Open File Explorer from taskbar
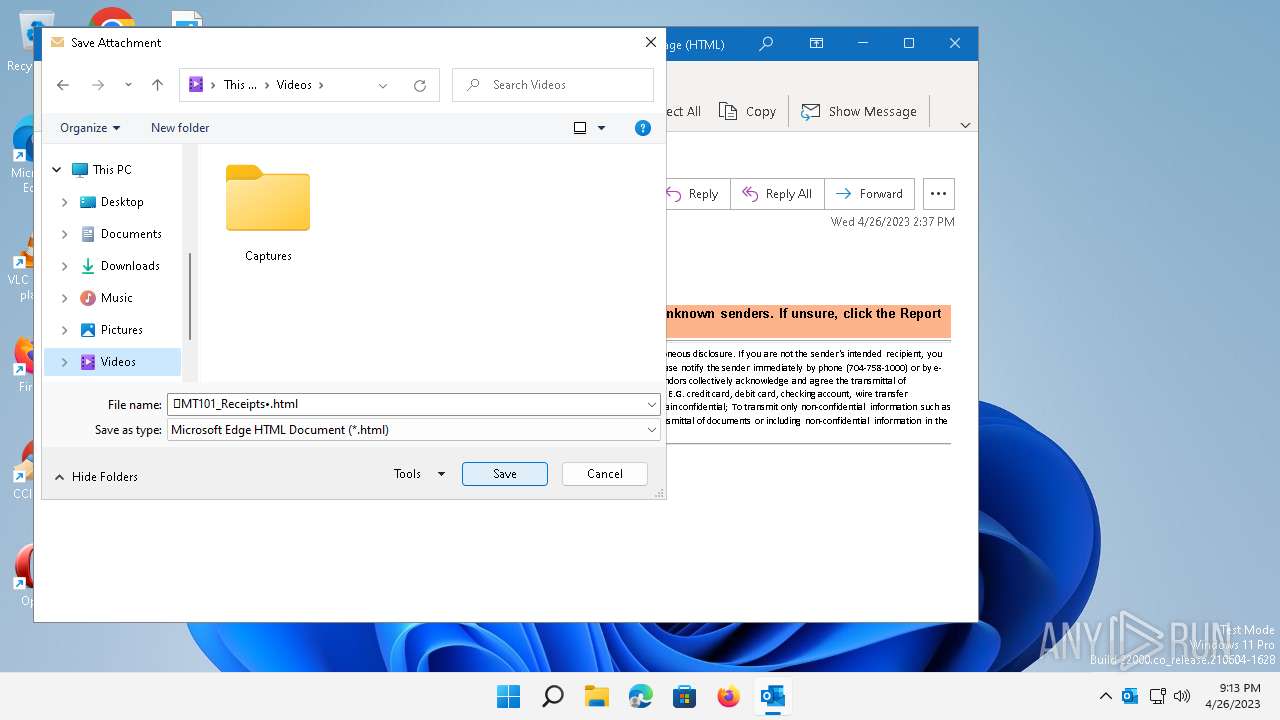The height and width of the screenshot is (720, 1280). pyautogui.click(x=597, y=697)
